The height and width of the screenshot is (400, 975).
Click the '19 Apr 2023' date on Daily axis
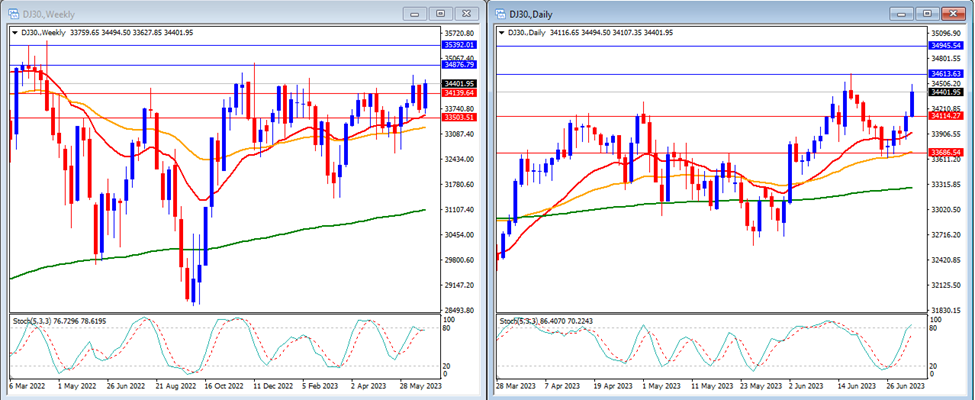pyautogui.click(x=614, y=387)
